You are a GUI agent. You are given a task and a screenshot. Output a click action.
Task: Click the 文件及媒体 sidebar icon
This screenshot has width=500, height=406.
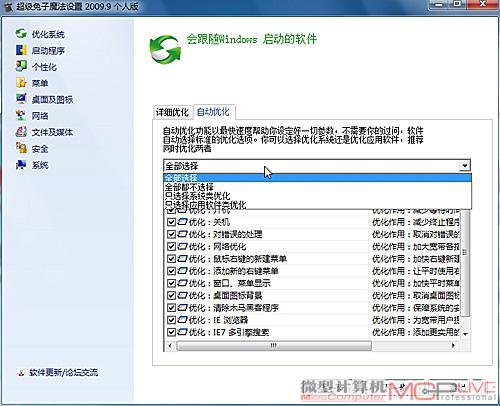point(21,132)
